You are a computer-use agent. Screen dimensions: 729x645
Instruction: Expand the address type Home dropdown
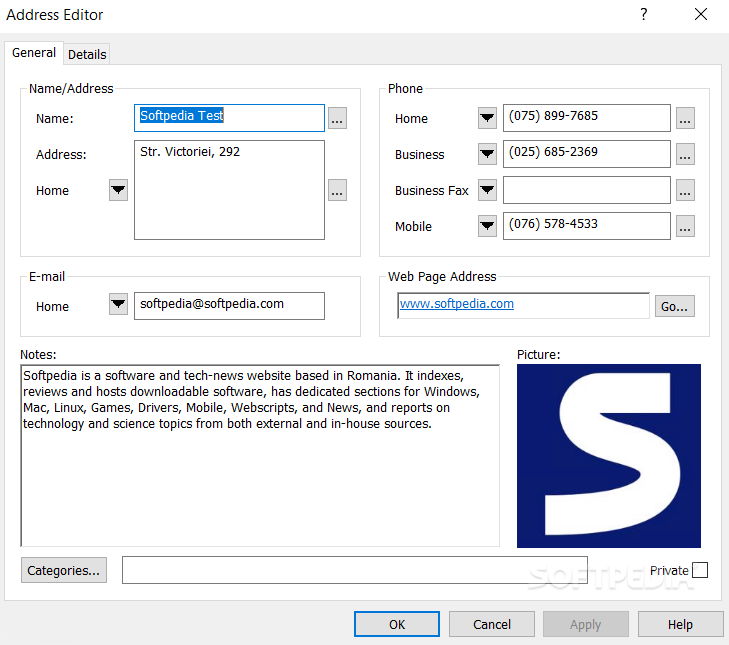click(x=118, y=190)
